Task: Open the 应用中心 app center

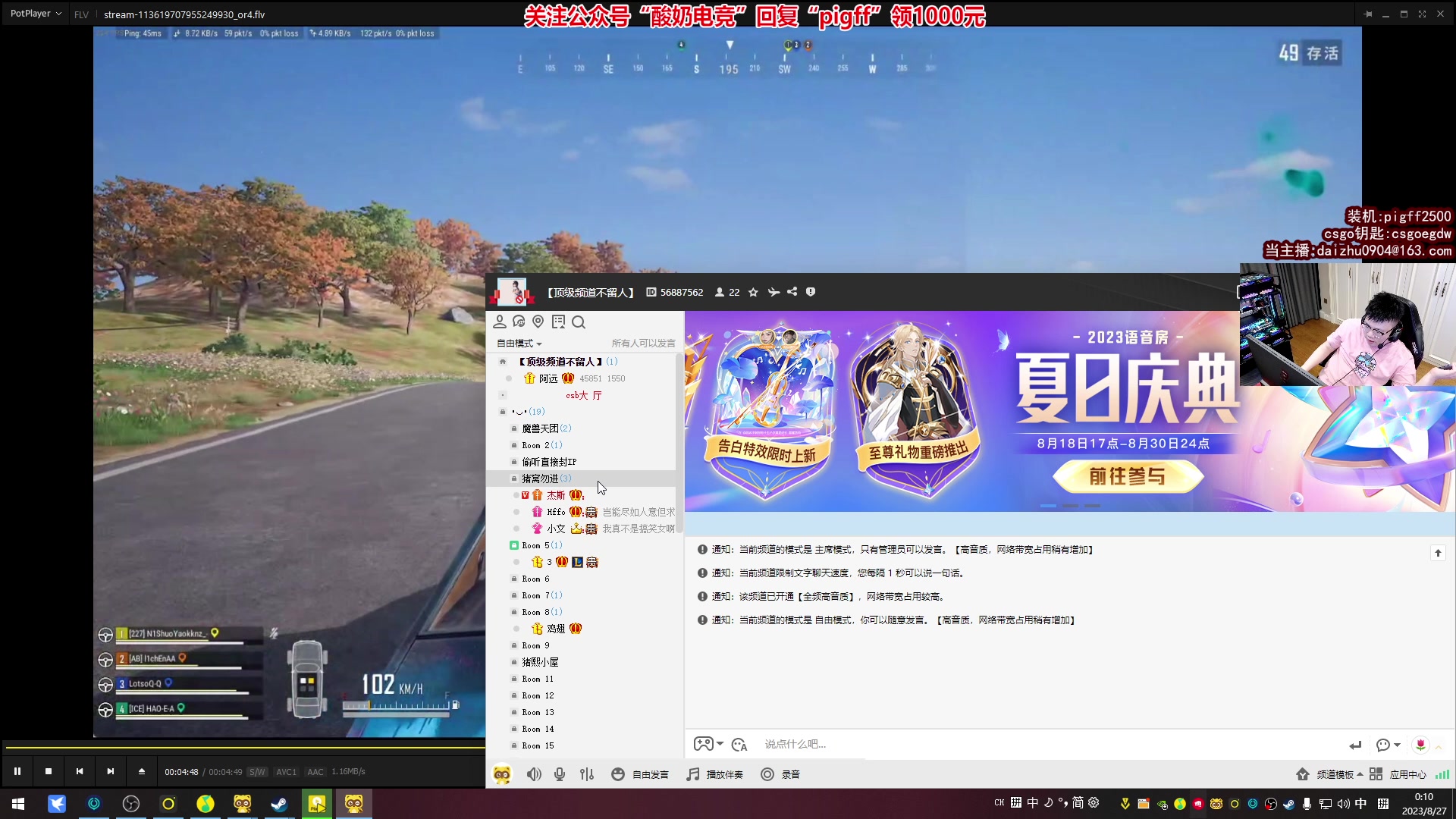Action: (x=1398, y=774)
